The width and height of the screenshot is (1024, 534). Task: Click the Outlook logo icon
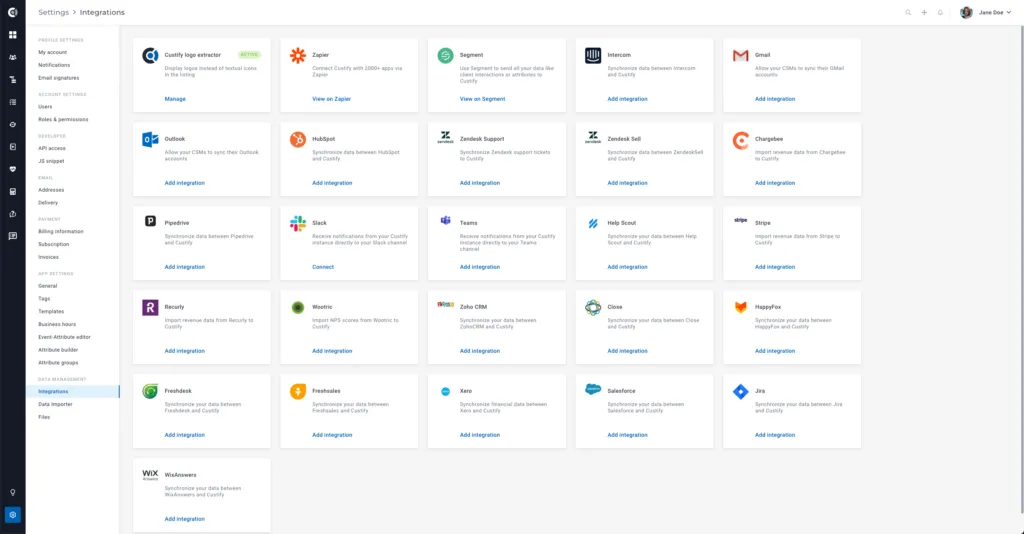[x=150, y=139]
